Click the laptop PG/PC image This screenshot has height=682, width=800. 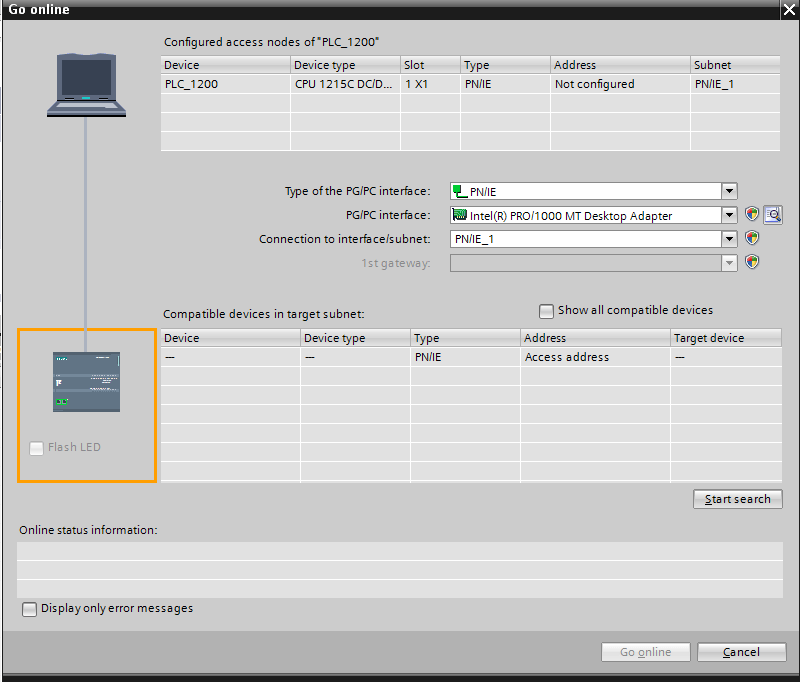(86, 85)
